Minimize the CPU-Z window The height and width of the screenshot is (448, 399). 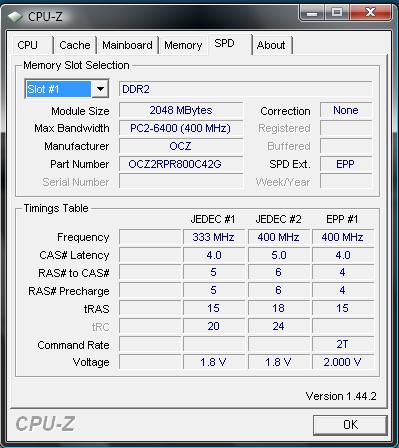312,13
